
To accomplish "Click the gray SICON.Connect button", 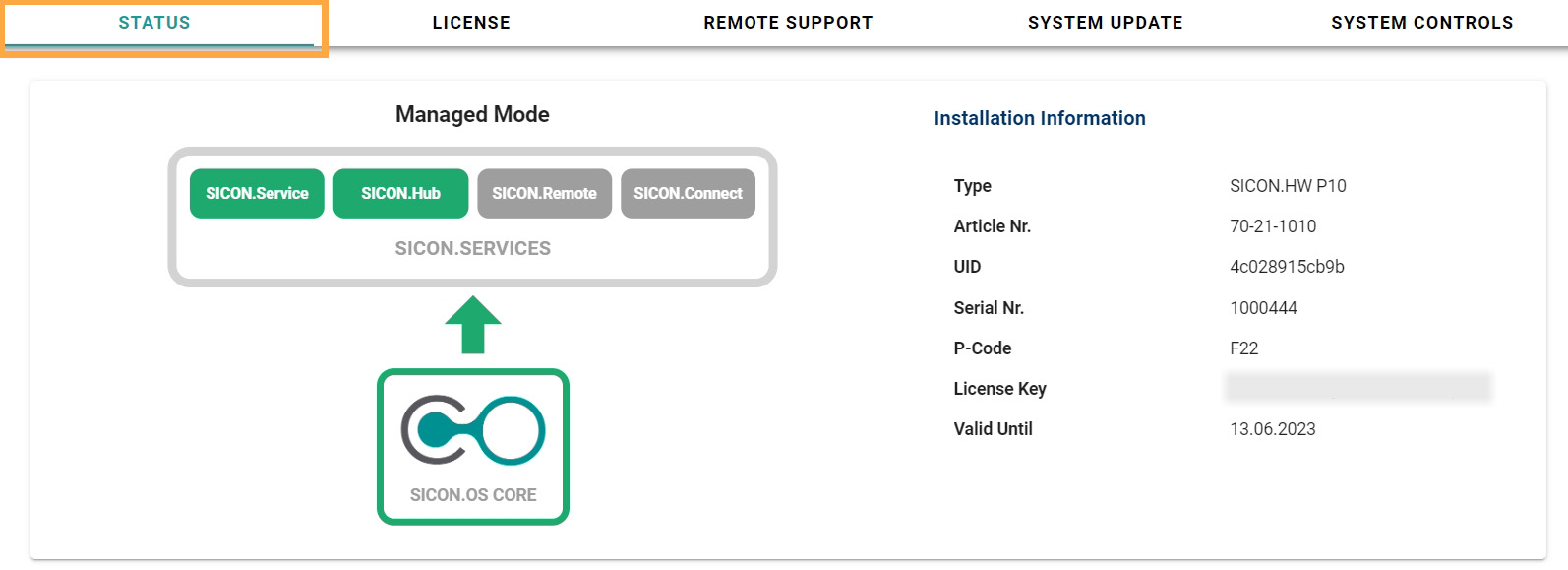I will point(688,193).
